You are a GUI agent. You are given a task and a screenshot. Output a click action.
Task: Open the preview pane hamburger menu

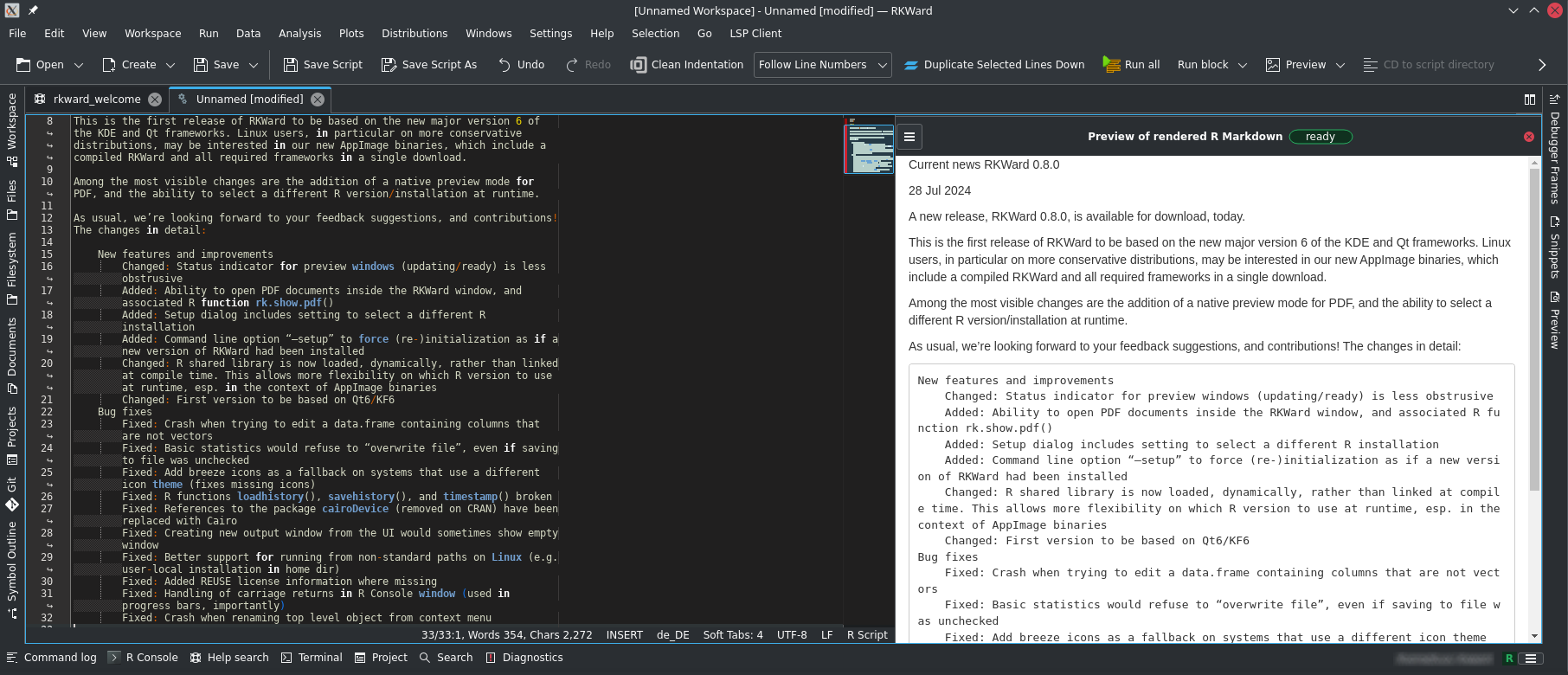point(909,137)
